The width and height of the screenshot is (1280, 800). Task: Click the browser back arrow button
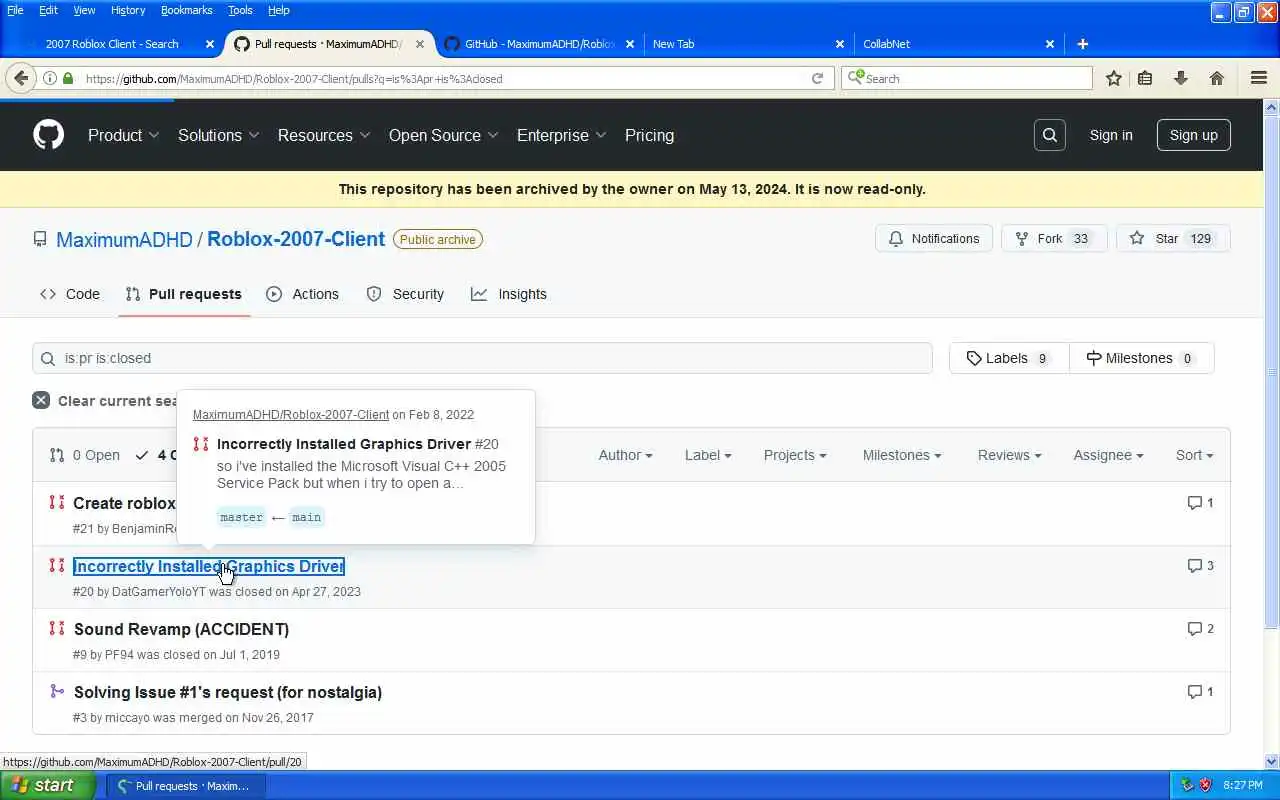[21, 78]
